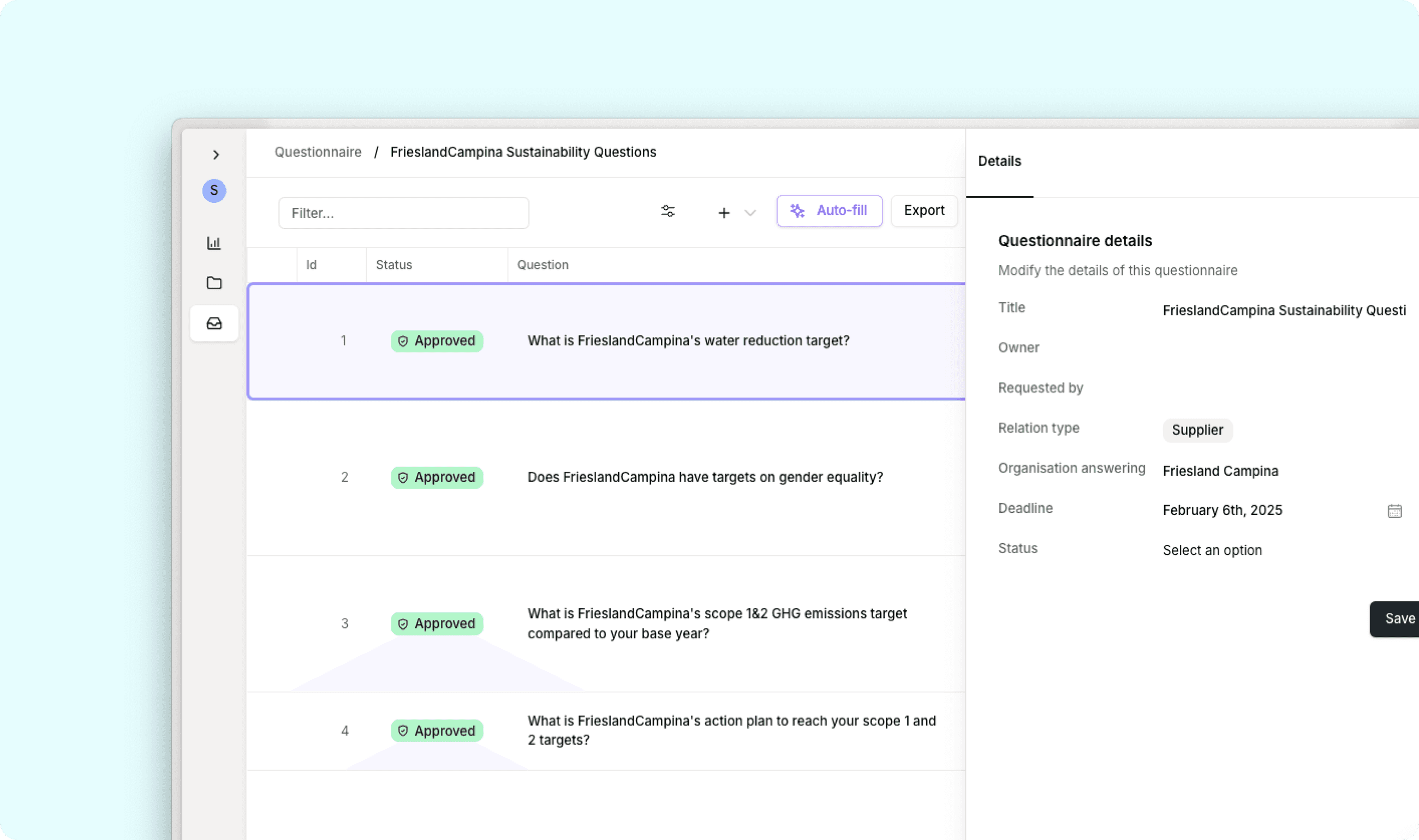
Task: Click the Auto-fill button
Action: 829,211
